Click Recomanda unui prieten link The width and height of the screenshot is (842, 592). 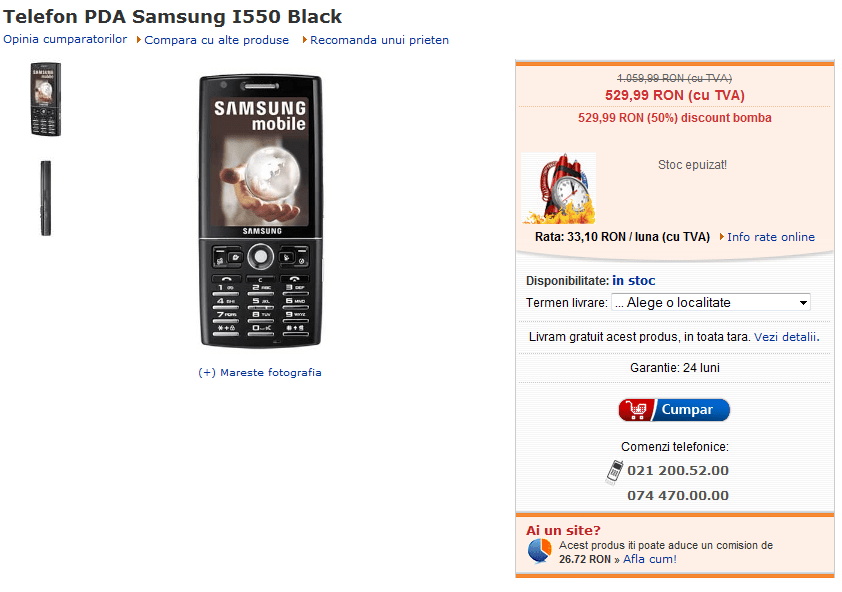(x=379, y=40)
